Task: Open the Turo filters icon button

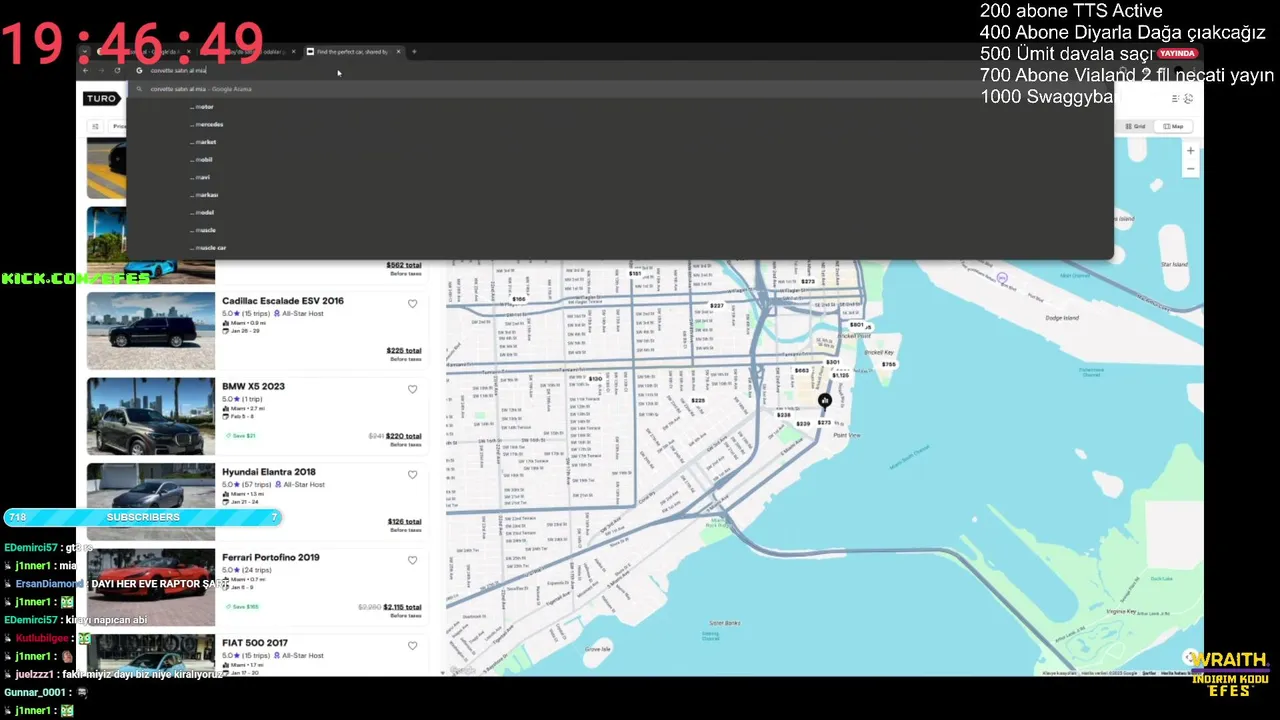Action: pos(95,127)
